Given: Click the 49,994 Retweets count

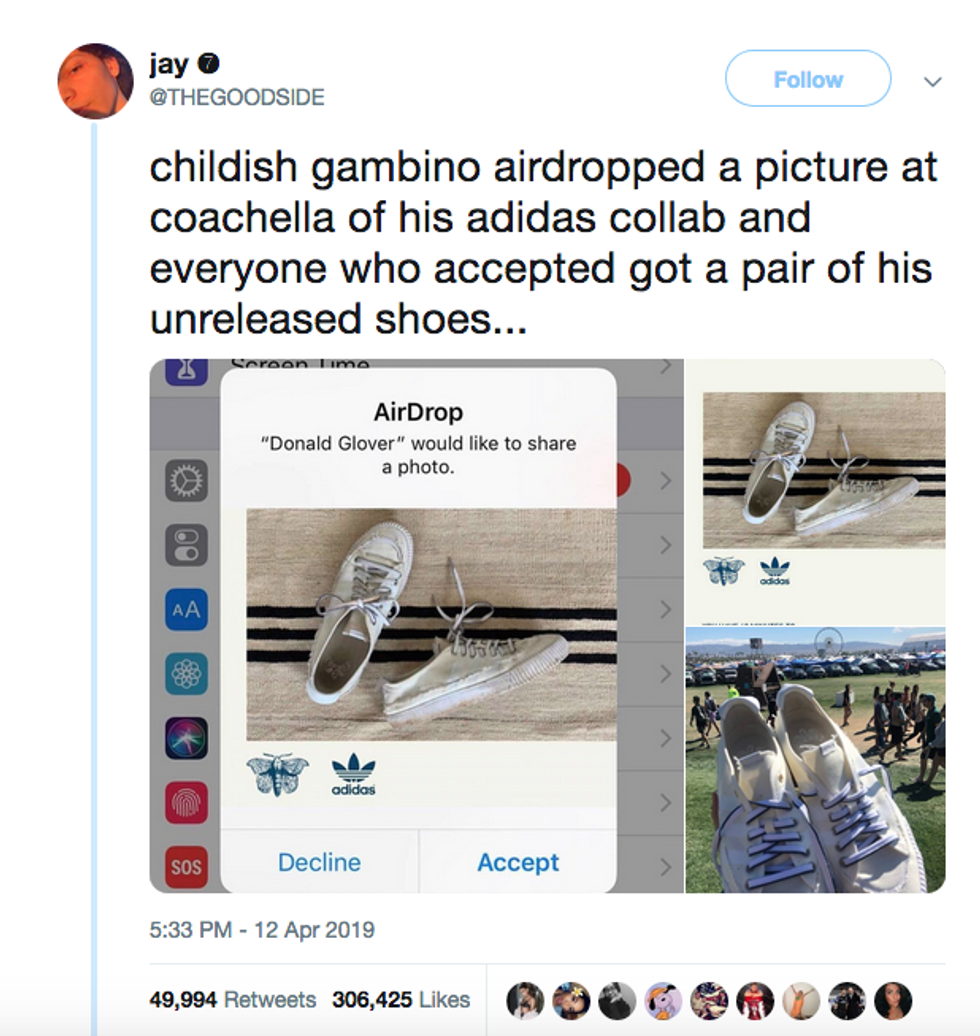Looking at the screenshot, I should coord(232,1000).
